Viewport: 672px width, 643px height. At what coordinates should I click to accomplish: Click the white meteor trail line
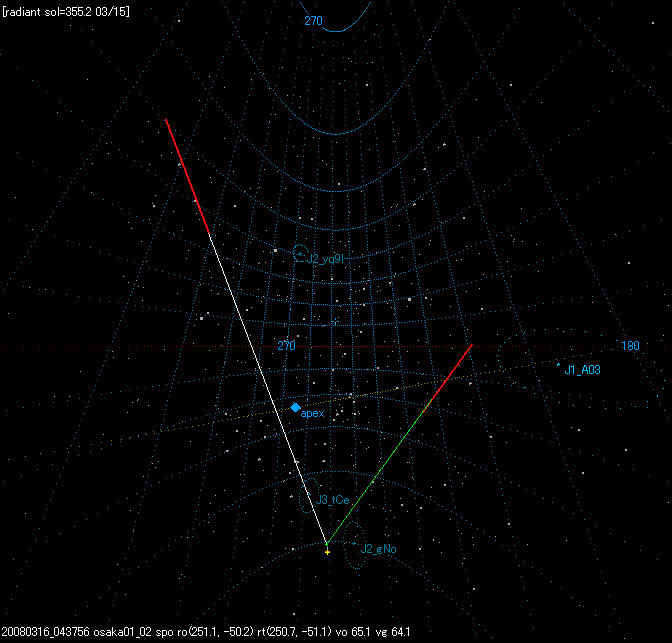pyautogui.click(x=268, y=389)
